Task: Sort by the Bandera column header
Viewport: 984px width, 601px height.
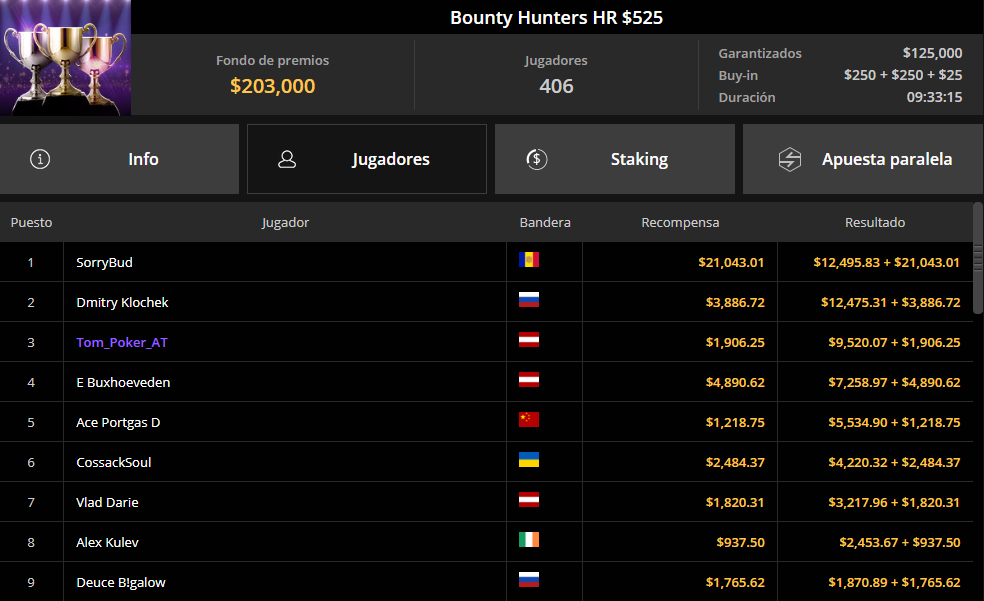Action: (545, 223)
